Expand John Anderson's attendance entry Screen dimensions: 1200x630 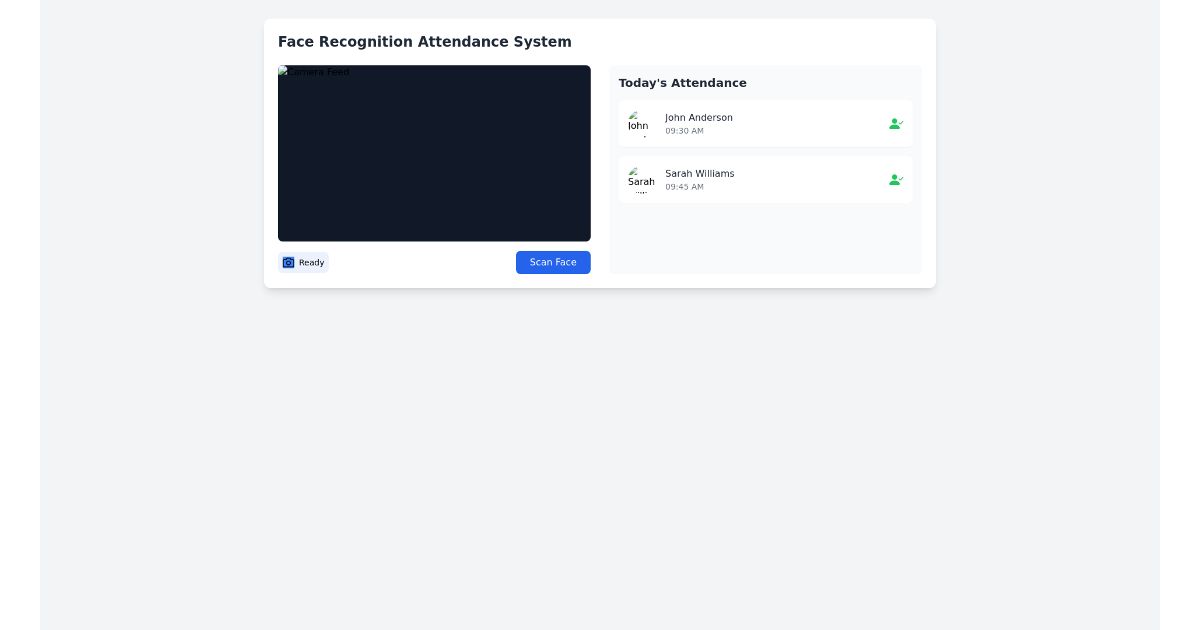765,123
